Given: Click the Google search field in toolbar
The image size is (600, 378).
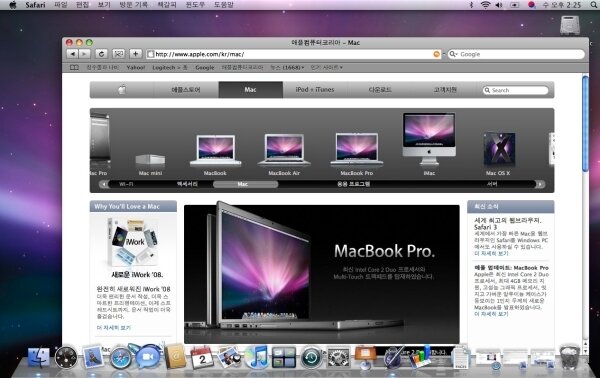Looking at the screenshot, I should [517, 54].
